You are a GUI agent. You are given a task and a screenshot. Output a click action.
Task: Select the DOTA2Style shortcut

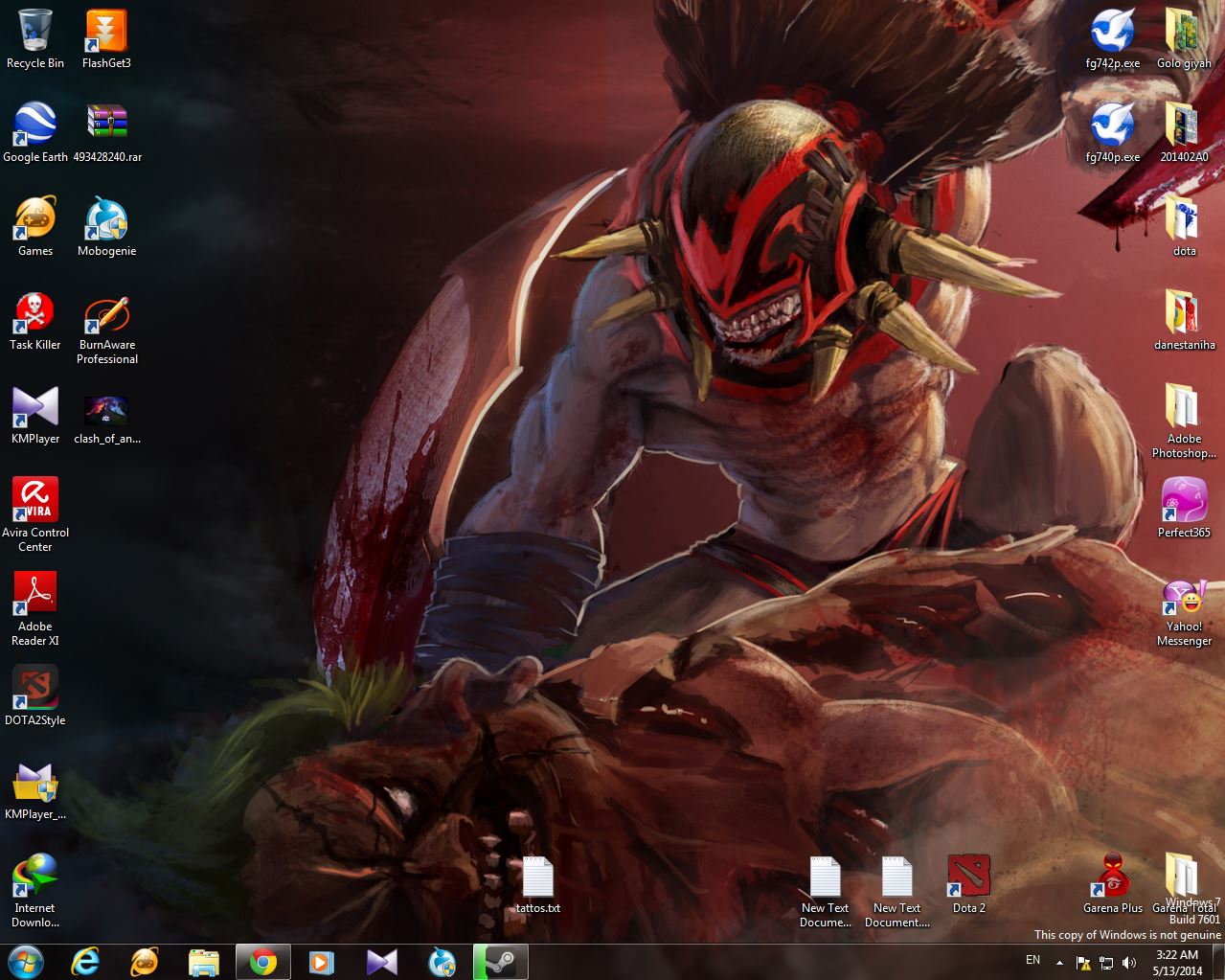[x=35, y=696]
